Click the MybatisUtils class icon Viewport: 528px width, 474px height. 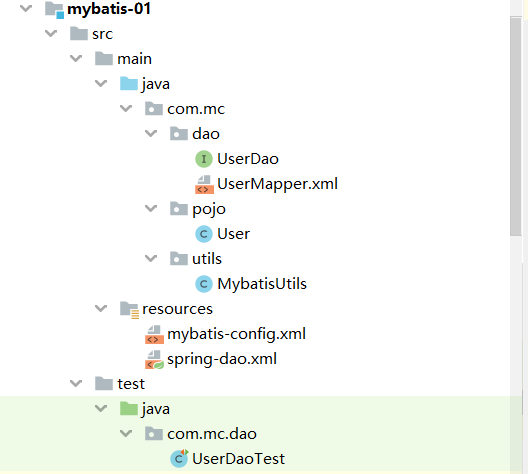(x=204, y=284)
